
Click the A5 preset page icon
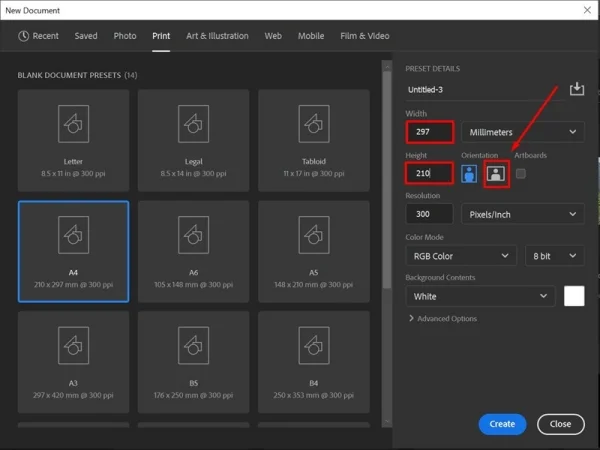pos(314,235)
